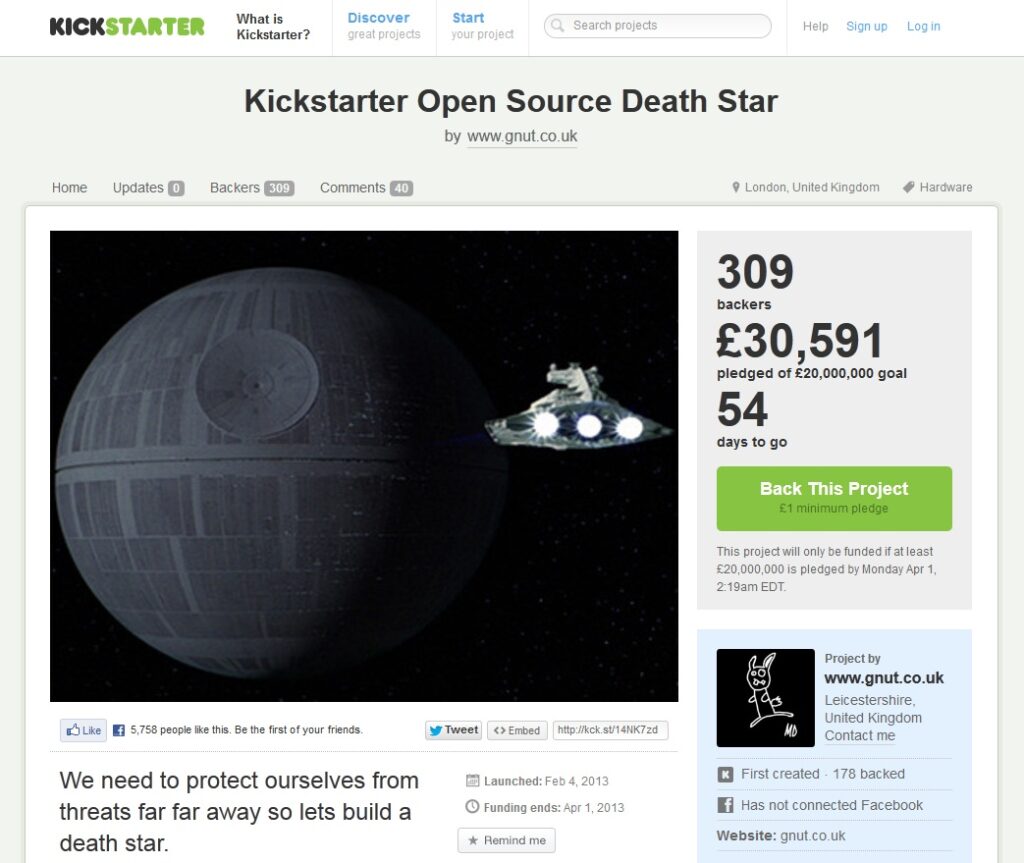Click the Twitter Tweet button
The image size is (1024, 863).
coord(454,730)
